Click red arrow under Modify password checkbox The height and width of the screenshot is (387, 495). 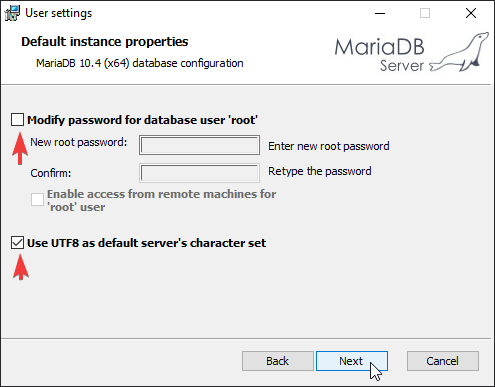tap(20, 148)
